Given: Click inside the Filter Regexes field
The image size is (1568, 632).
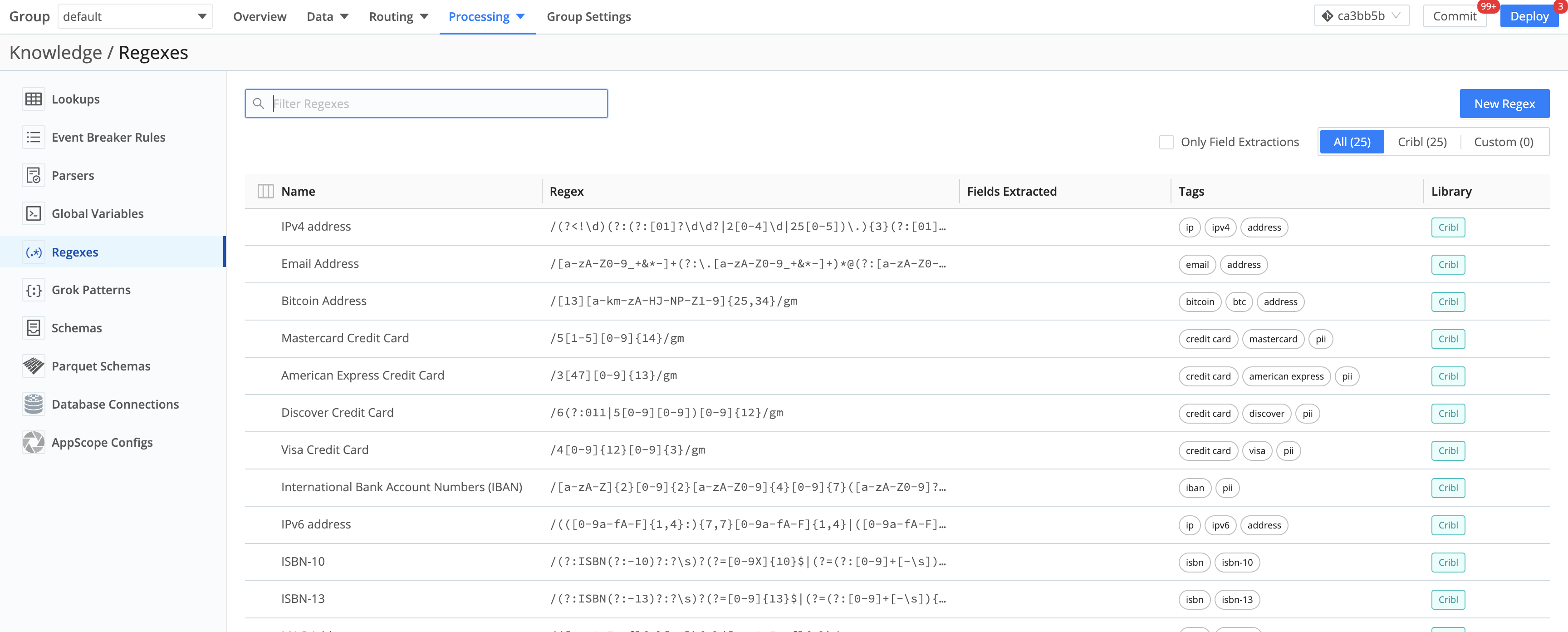Looking at the screenshot, I should pyautogui.click(x=426, y=104).
